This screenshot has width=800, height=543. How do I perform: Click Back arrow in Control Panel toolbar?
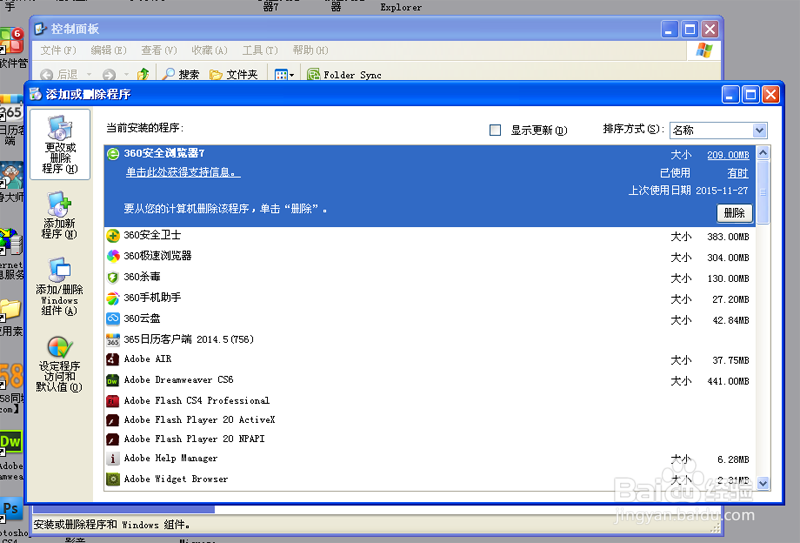coord(46,75)
